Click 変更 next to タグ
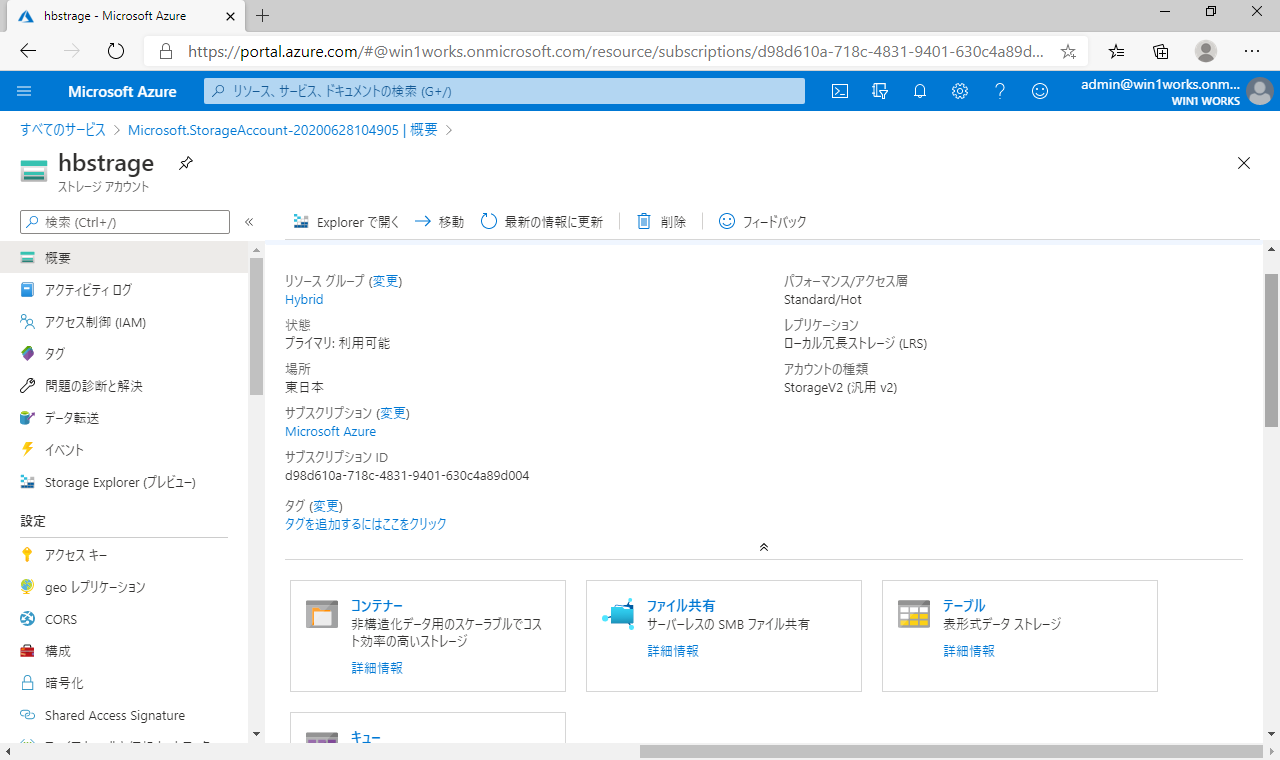Viewport: 1280px width, 760px height. point(326,506)
